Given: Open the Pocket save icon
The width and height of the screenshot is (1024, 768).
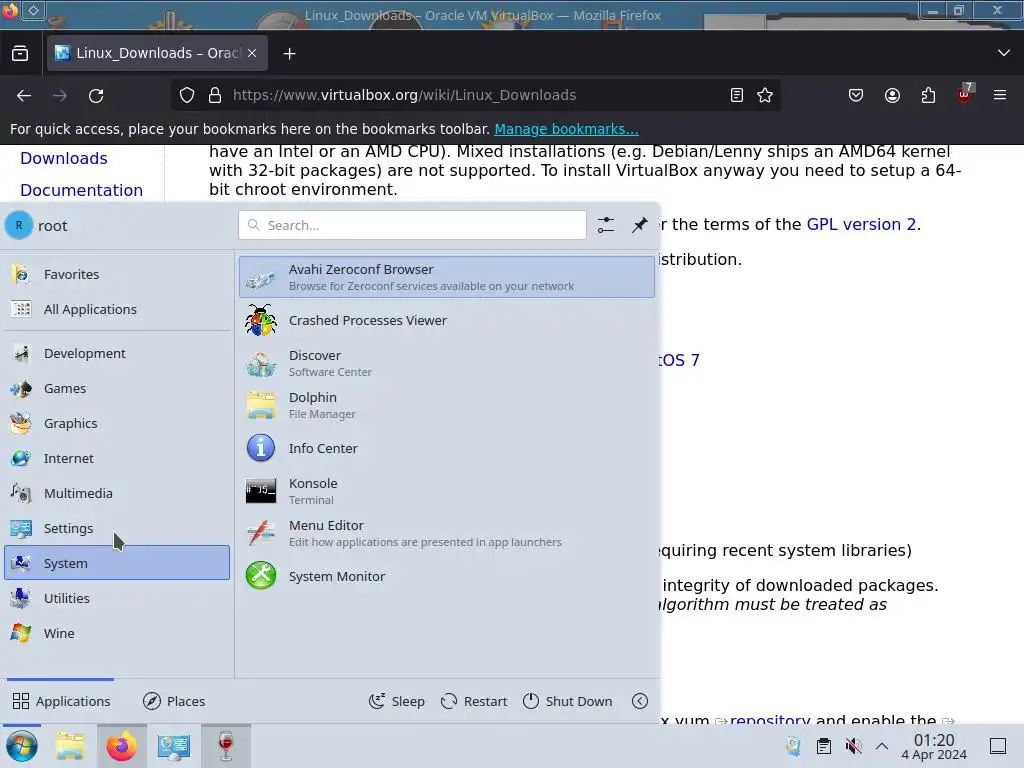Looking at the screenshot, I should click(x=856, y=95).
